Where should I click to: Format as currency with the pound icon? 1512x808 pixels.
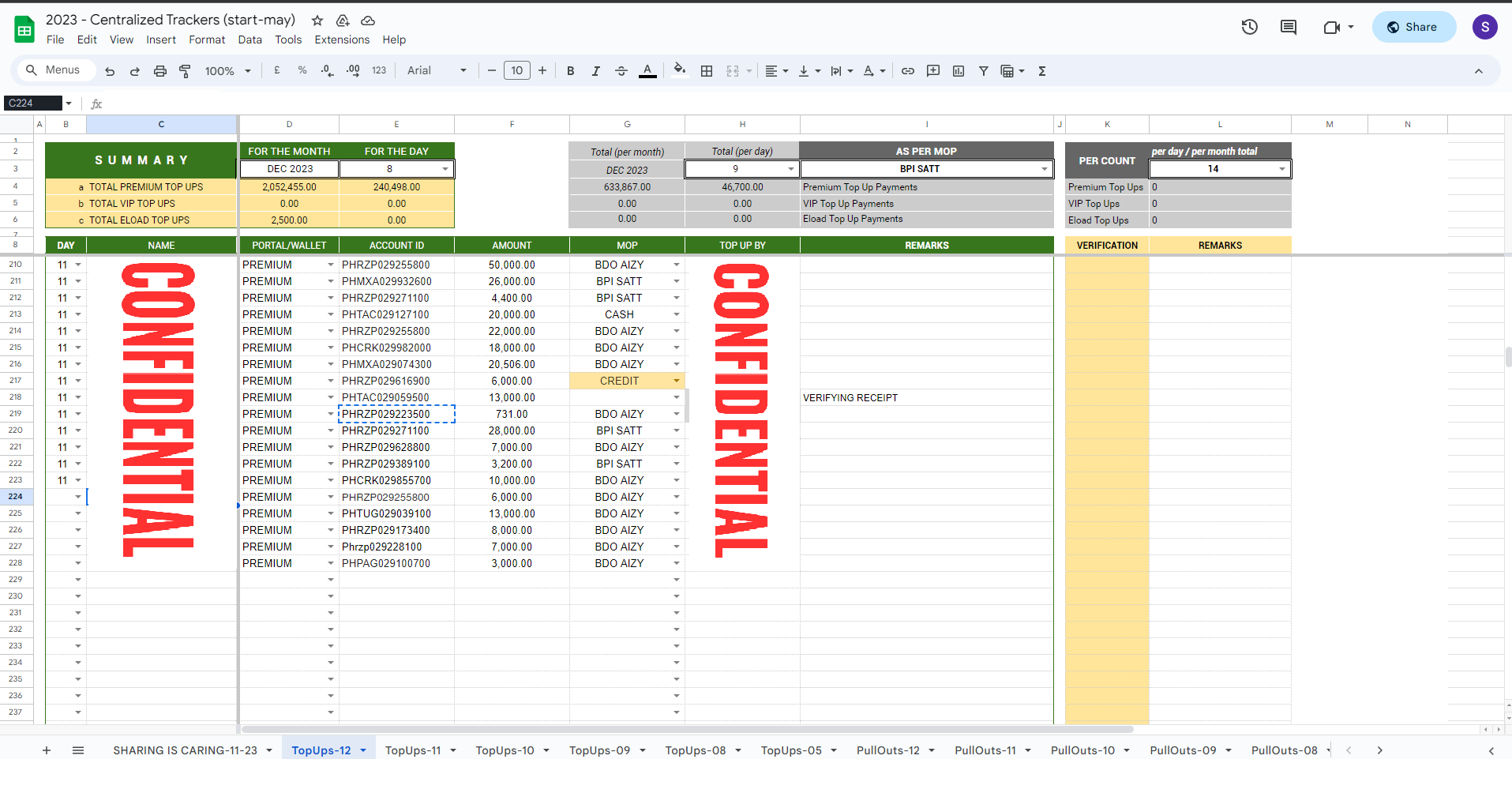[x=277, y=70]
